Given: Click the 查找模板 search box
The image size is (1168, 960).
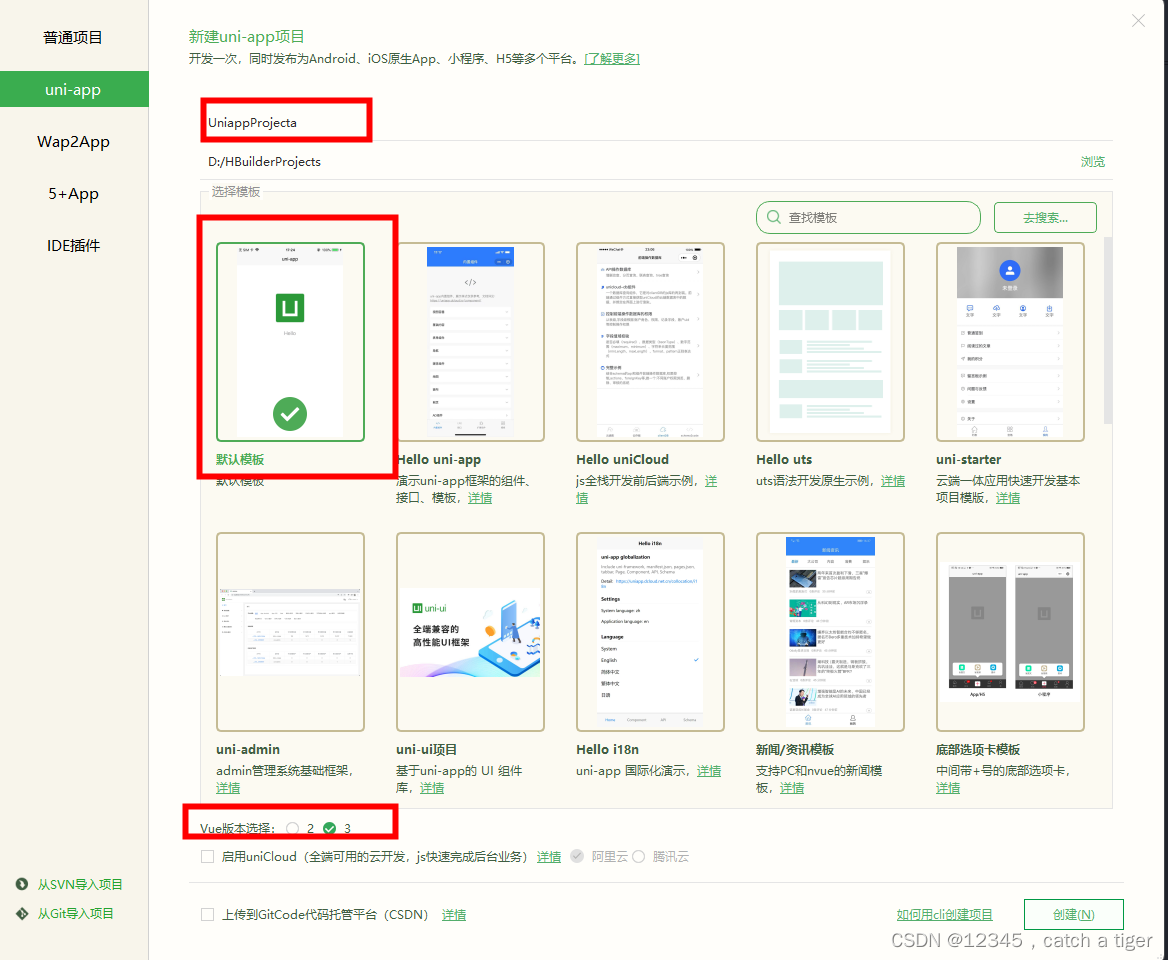Looking at the screenshot, I should click(x=868, y=217).
